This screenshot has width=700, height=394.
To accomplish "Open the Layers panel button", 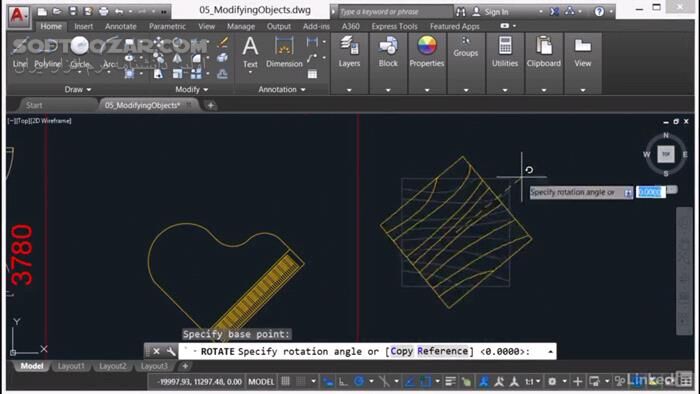I will tap(349, 52).
